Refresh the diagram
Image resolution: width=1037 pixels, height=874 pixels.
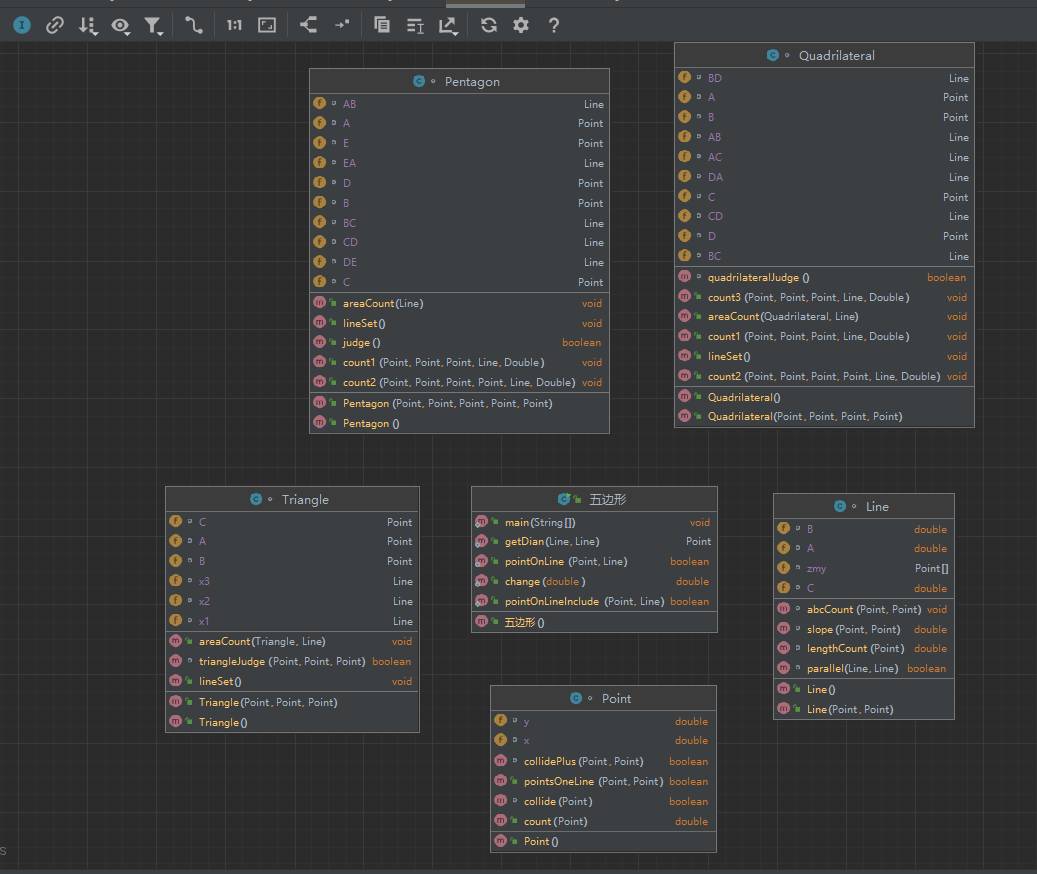click(x=488, y=25)
